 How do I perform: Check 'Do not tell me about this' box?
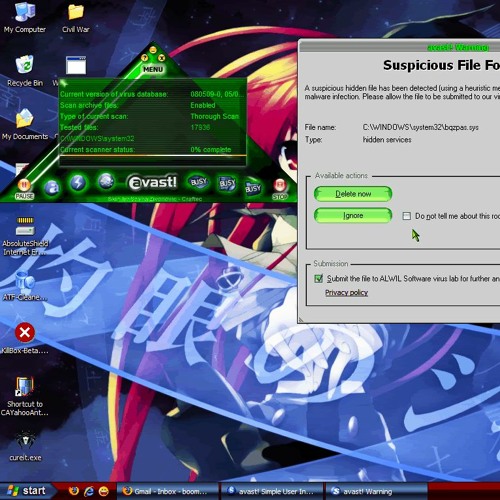pos(406,216)
